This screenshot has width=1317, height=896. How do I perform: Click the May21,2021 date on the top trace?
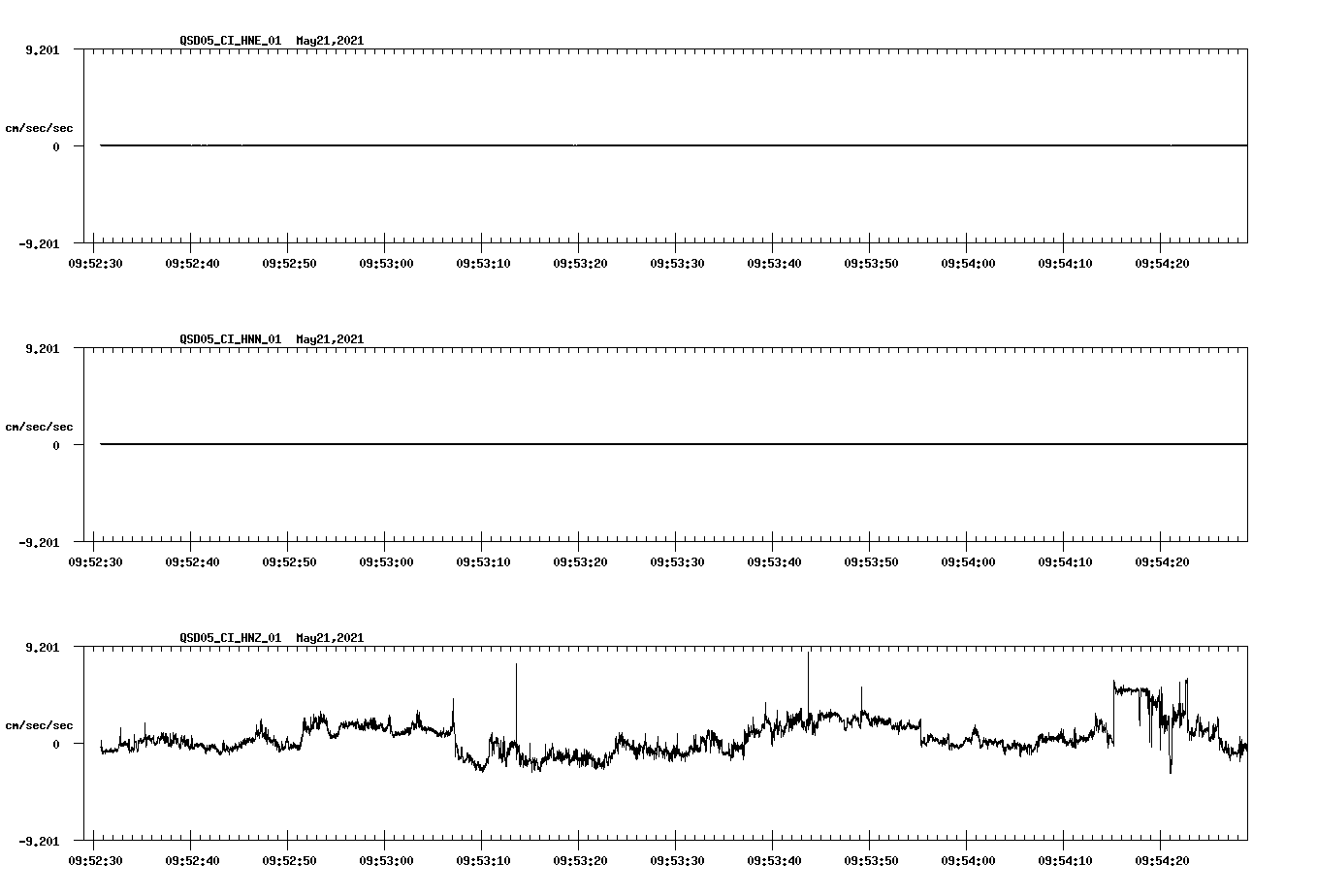[329, 41]
